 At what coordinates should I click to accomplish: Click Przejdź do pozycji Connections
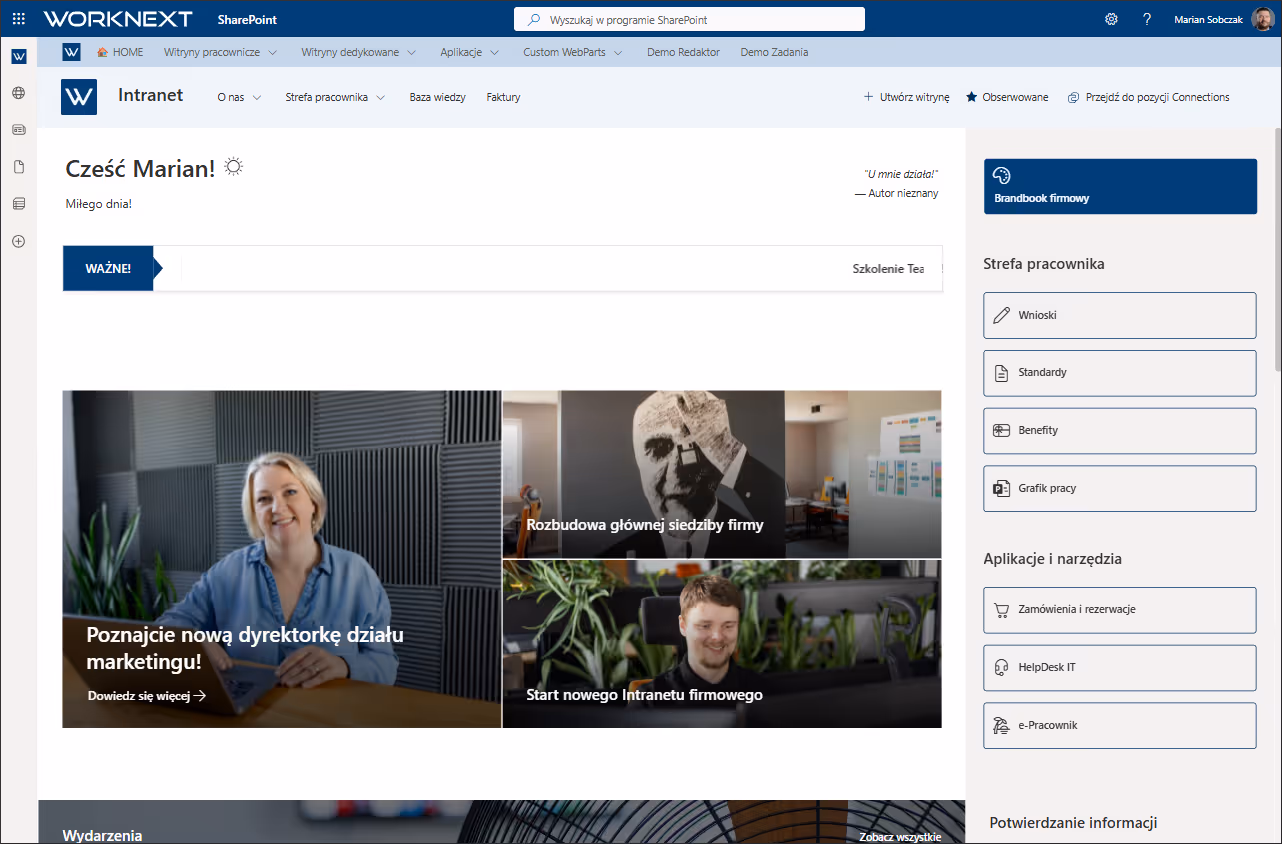coord(1148,97)
